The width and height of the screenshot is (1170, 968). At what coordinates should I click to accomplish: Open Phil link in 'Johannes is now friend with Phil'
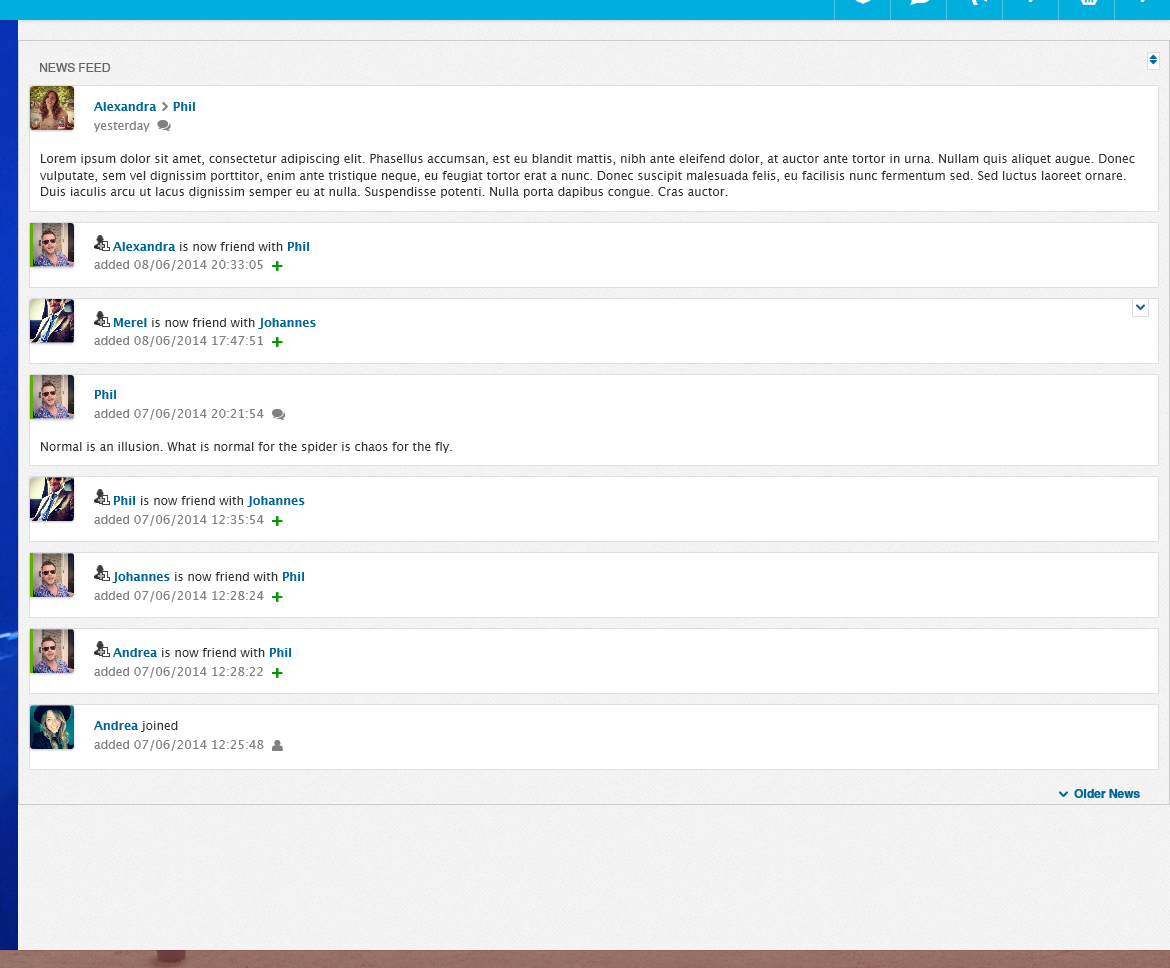(293, 577)
